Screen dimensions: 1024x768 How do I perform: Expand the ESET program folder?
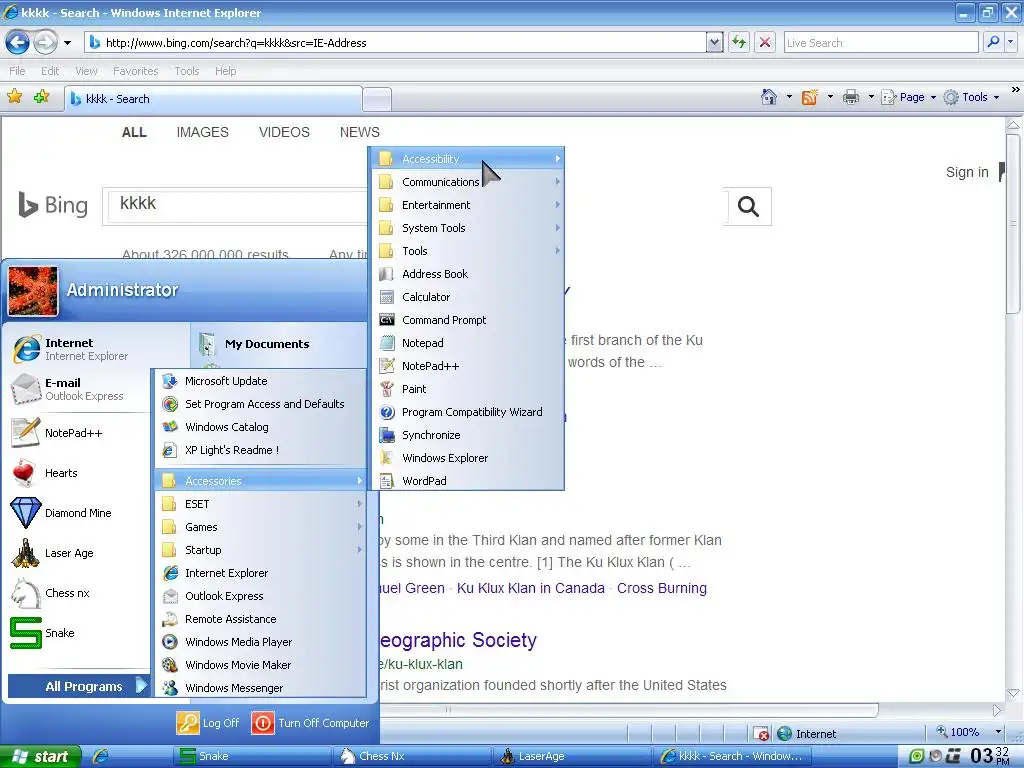260,504
